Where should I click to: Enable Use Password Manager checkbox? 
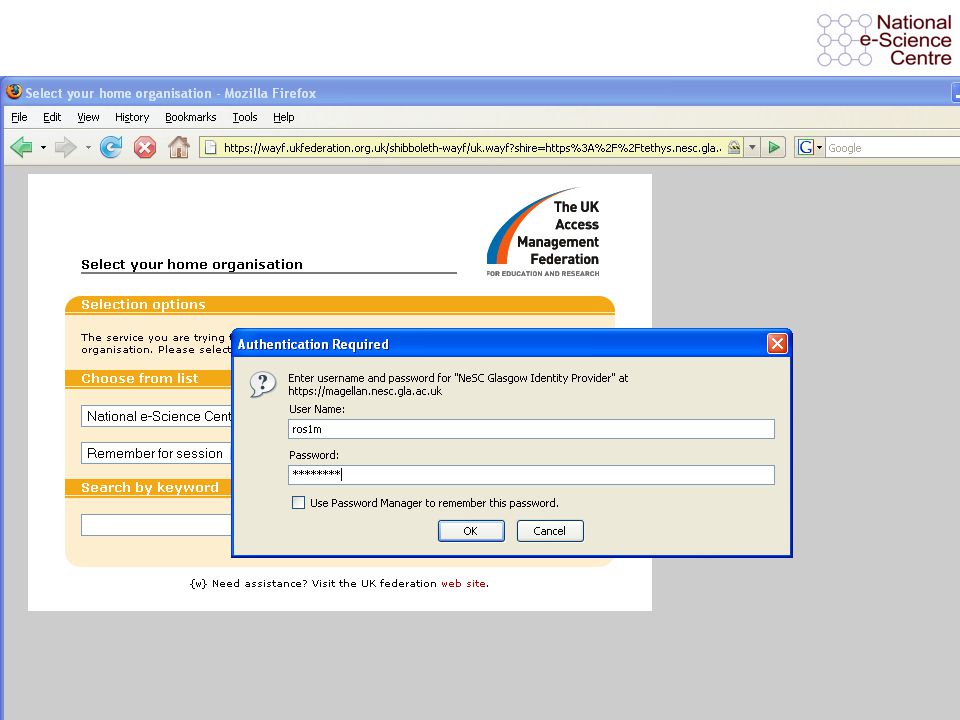(x=298, y=503)
